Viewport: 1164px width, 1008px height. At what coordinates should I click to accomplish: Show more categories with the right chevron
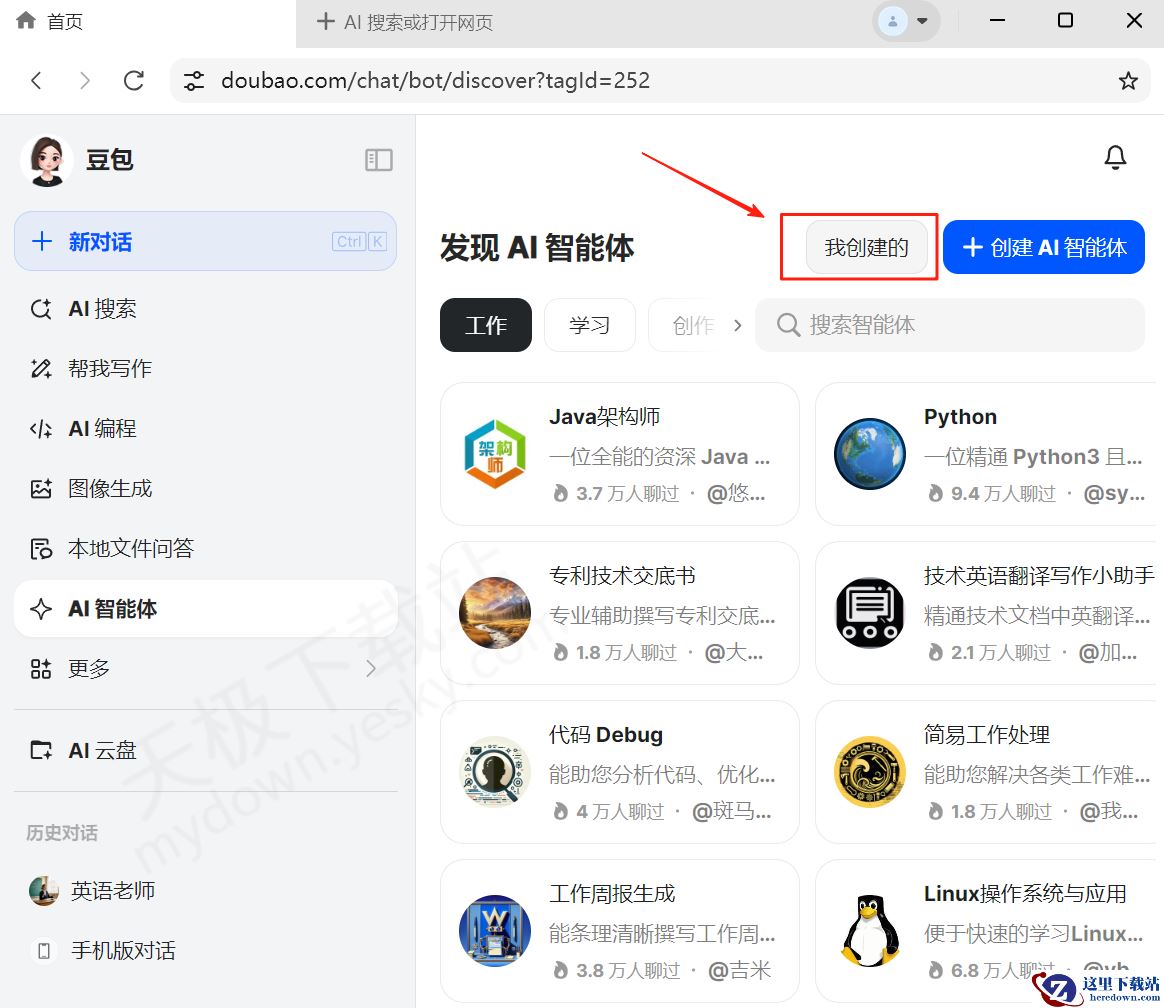pyautogui.click(x=737, y=325)
